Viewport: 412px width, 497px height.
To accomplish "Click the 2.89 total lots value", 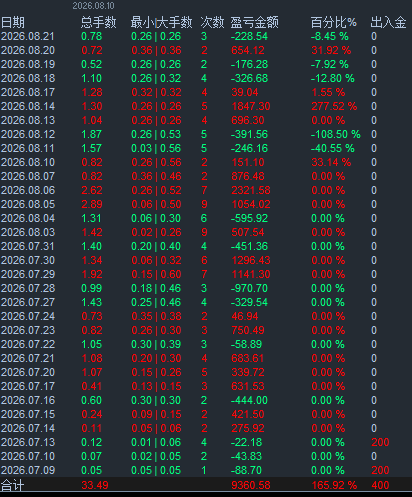I will tap(92, 204).
